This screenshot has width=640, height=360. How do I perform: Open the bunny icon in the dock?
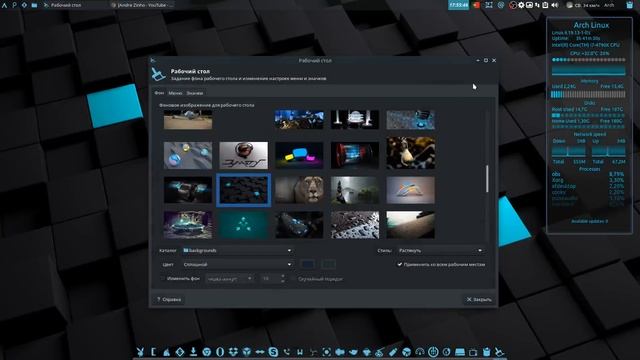tap(140, 352)
